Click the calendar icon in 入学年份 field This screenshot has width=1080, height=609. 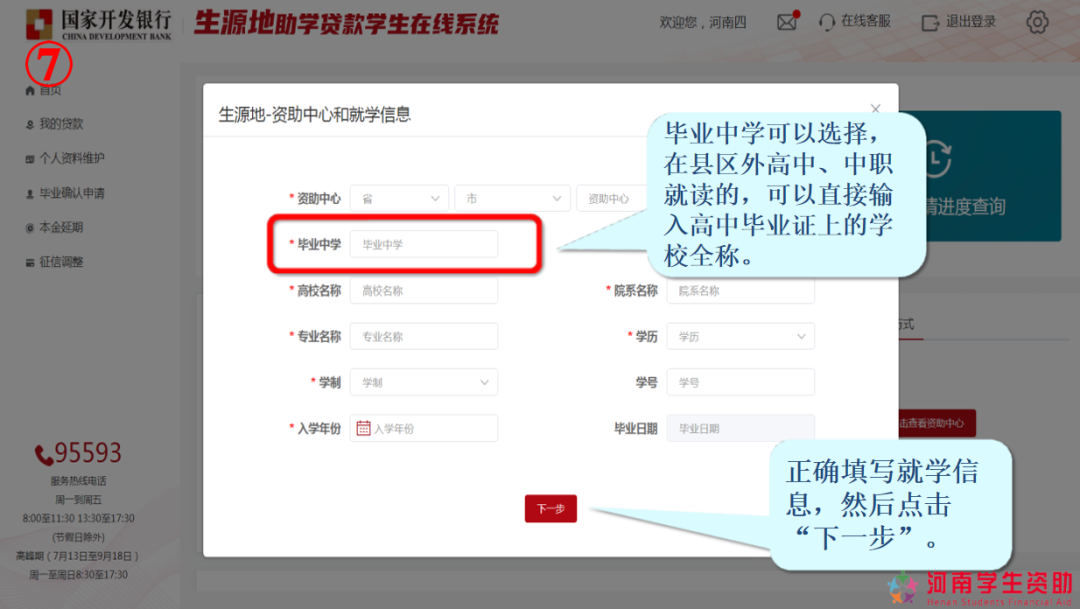(x=364, y=428)
